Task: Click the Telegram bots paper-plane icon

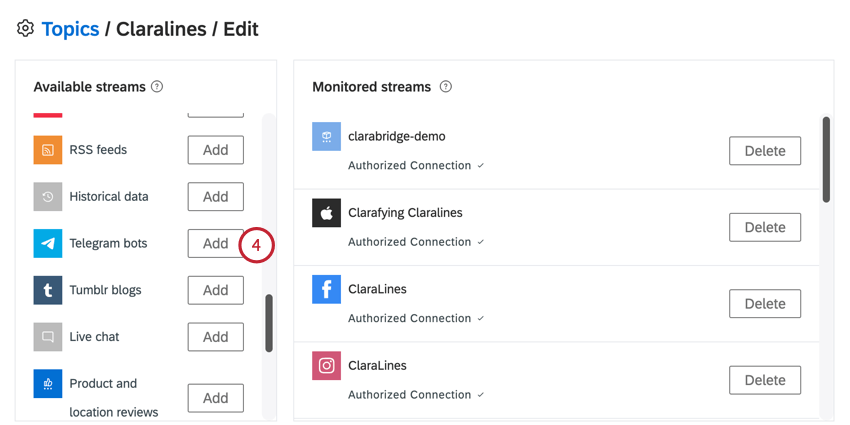Action: tap(48, 243)
